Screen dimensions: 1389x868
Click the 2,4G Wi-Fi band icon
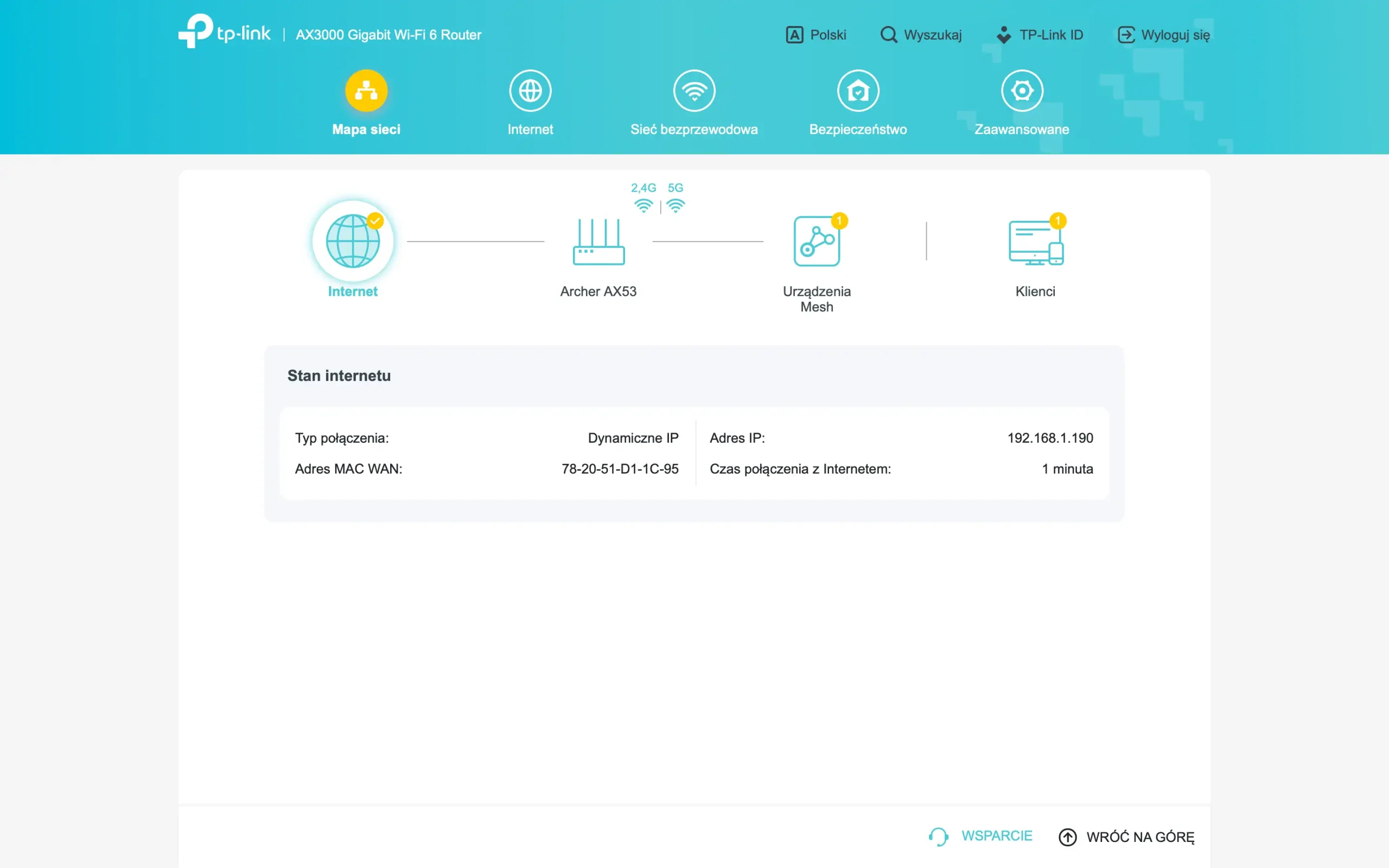pyautogui.click(x=644, y=205)
